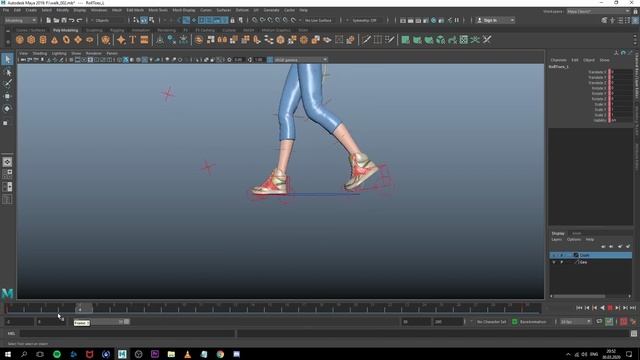Toggle visibility of the Cont display layer
The height and width of the screenshot is (360, 640).
pos(554,255)
